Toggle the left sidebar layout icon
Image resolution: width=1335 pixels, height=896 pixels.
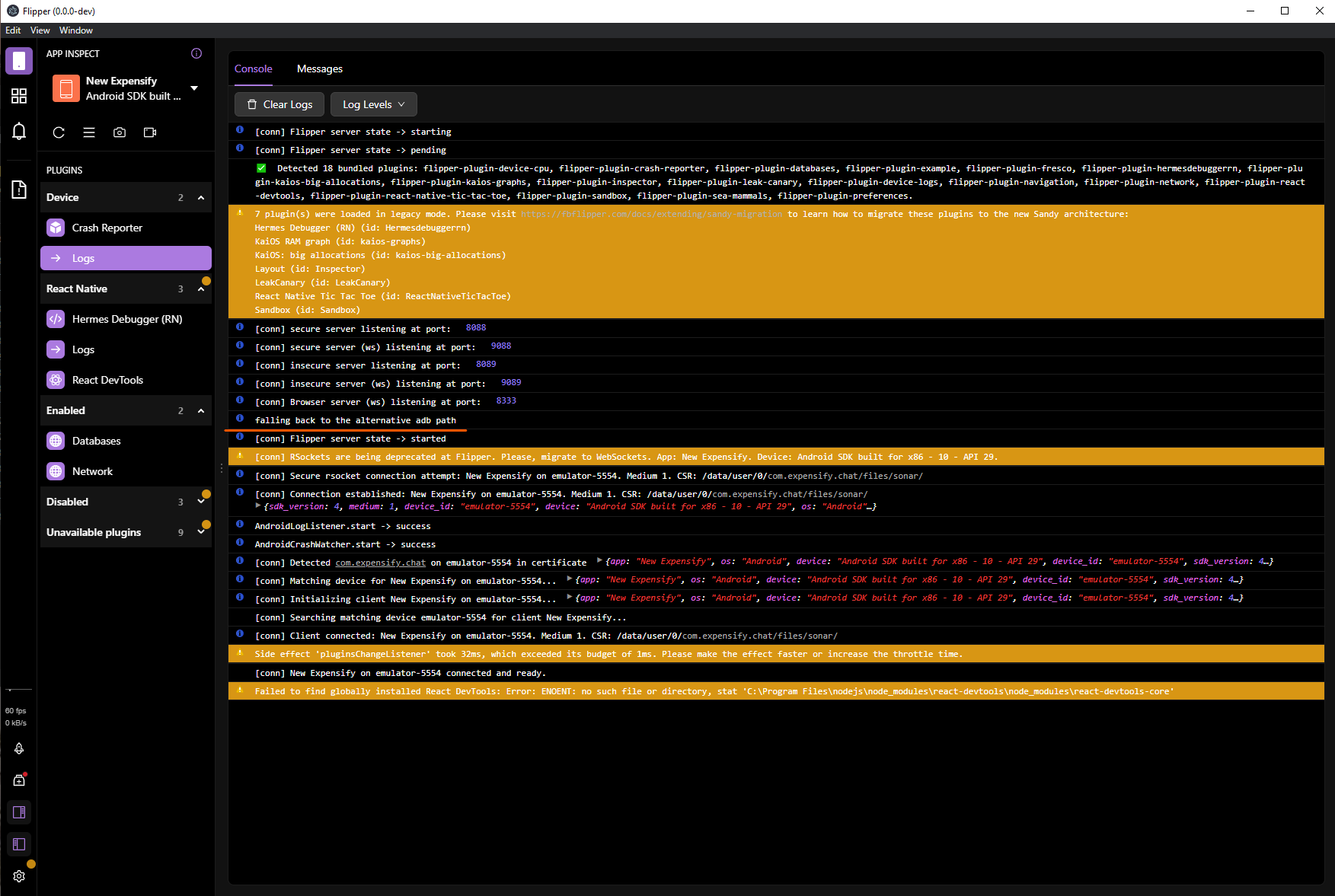coord(19,844)
